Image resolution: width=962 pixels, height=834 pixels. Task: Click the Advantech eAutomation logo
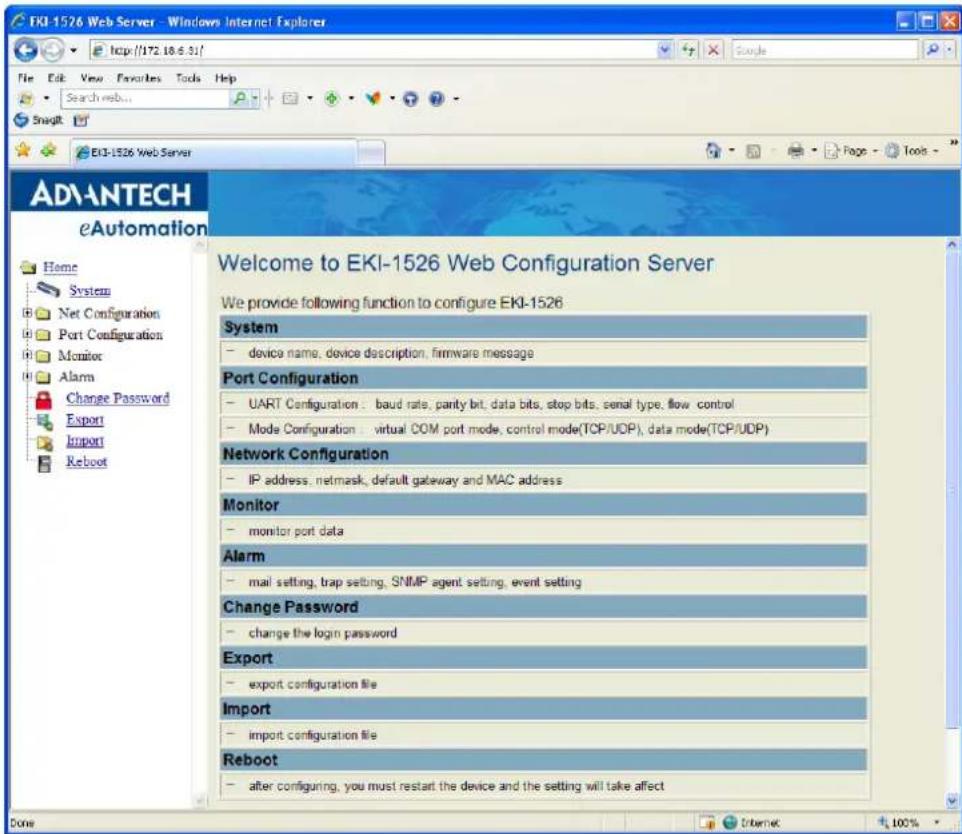tap(109, 205)
